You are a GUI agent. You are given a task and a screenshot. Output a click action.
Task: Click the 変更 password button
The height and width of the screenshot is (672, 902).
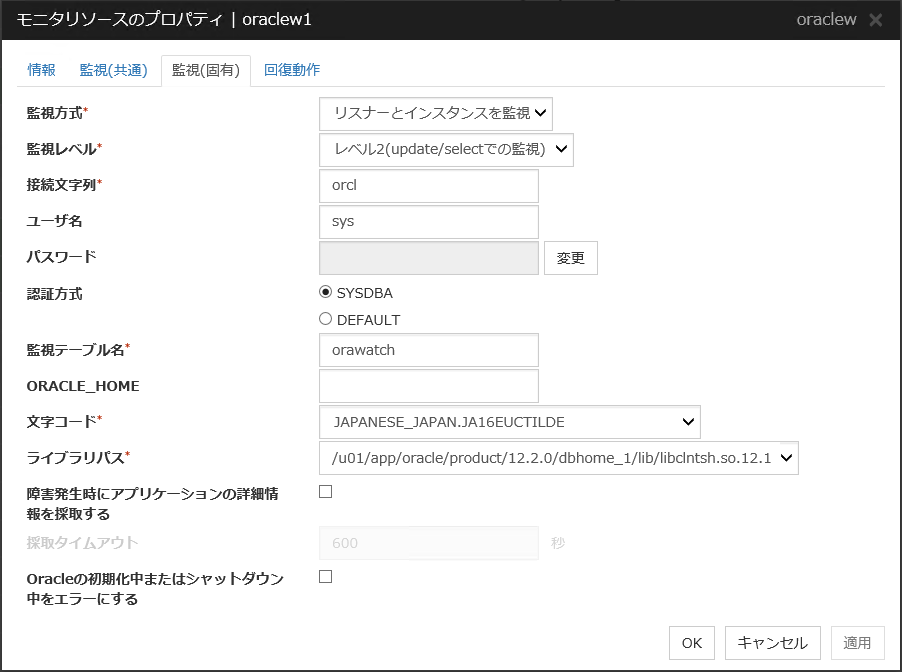(571, 258)
